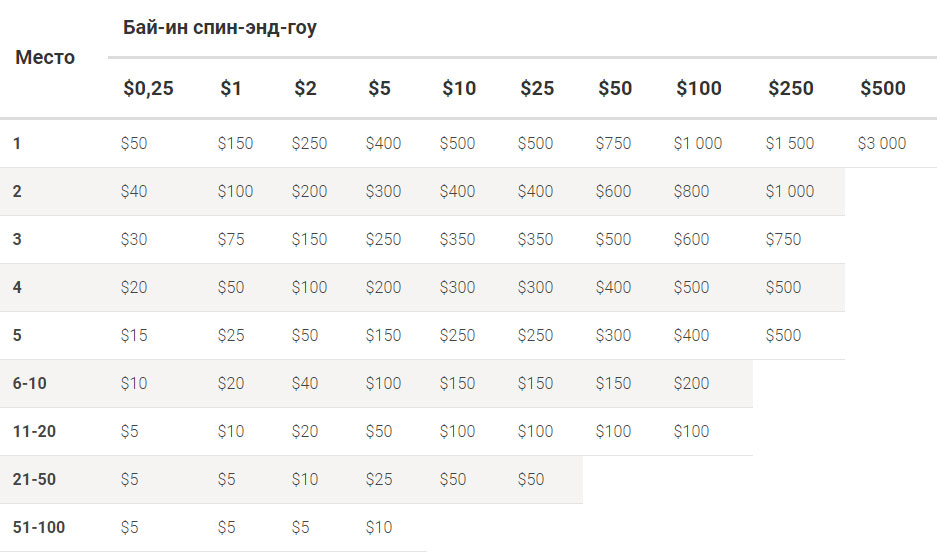Viewport: 937px width, 553px height.
Task: Select the $15 fifth place prize
Action: (133, 335)
